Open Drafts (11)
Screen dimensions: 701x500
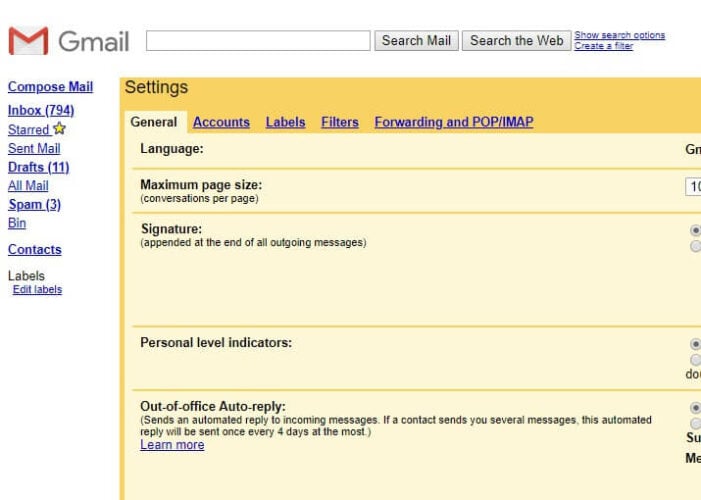coord(38,167)
